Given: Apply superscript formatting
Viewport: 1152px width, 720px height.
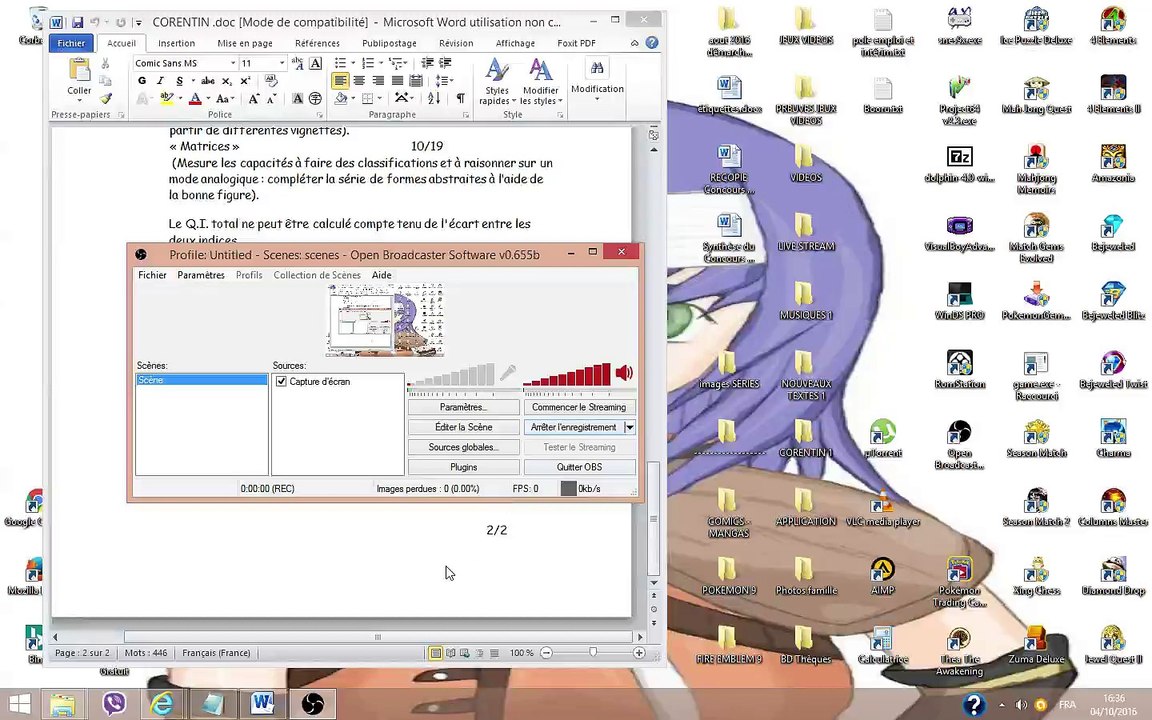Looking at the screenshot, I should [x=245, y=81].
